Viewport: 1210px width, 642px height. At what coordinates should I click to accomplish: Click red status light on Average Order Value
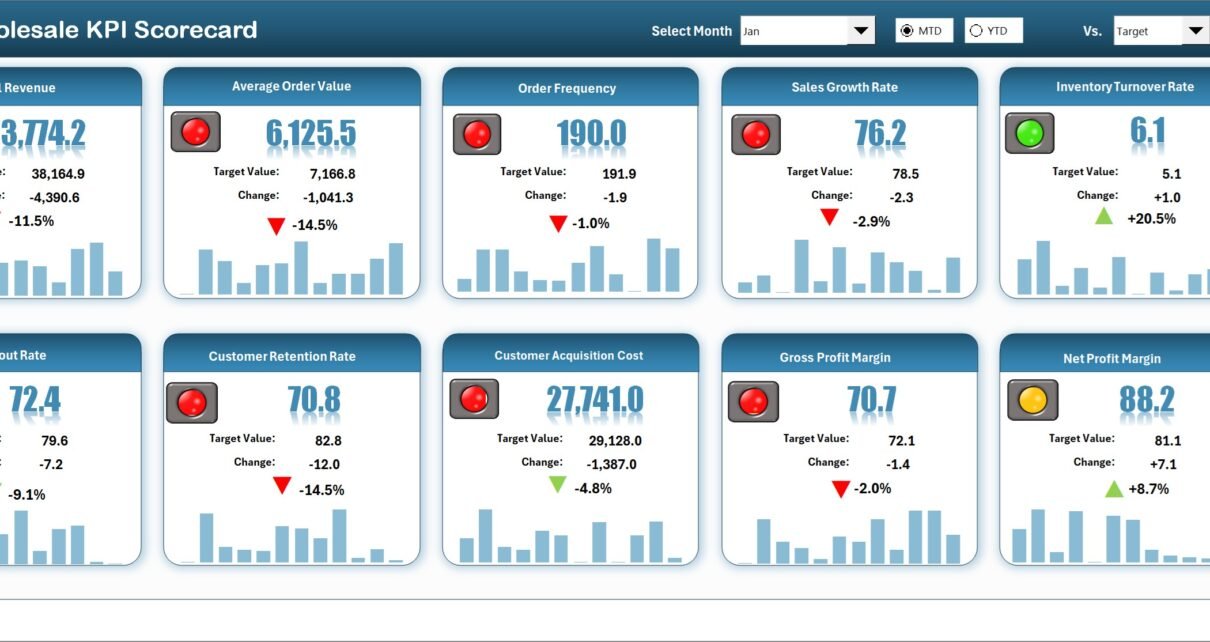195,132
